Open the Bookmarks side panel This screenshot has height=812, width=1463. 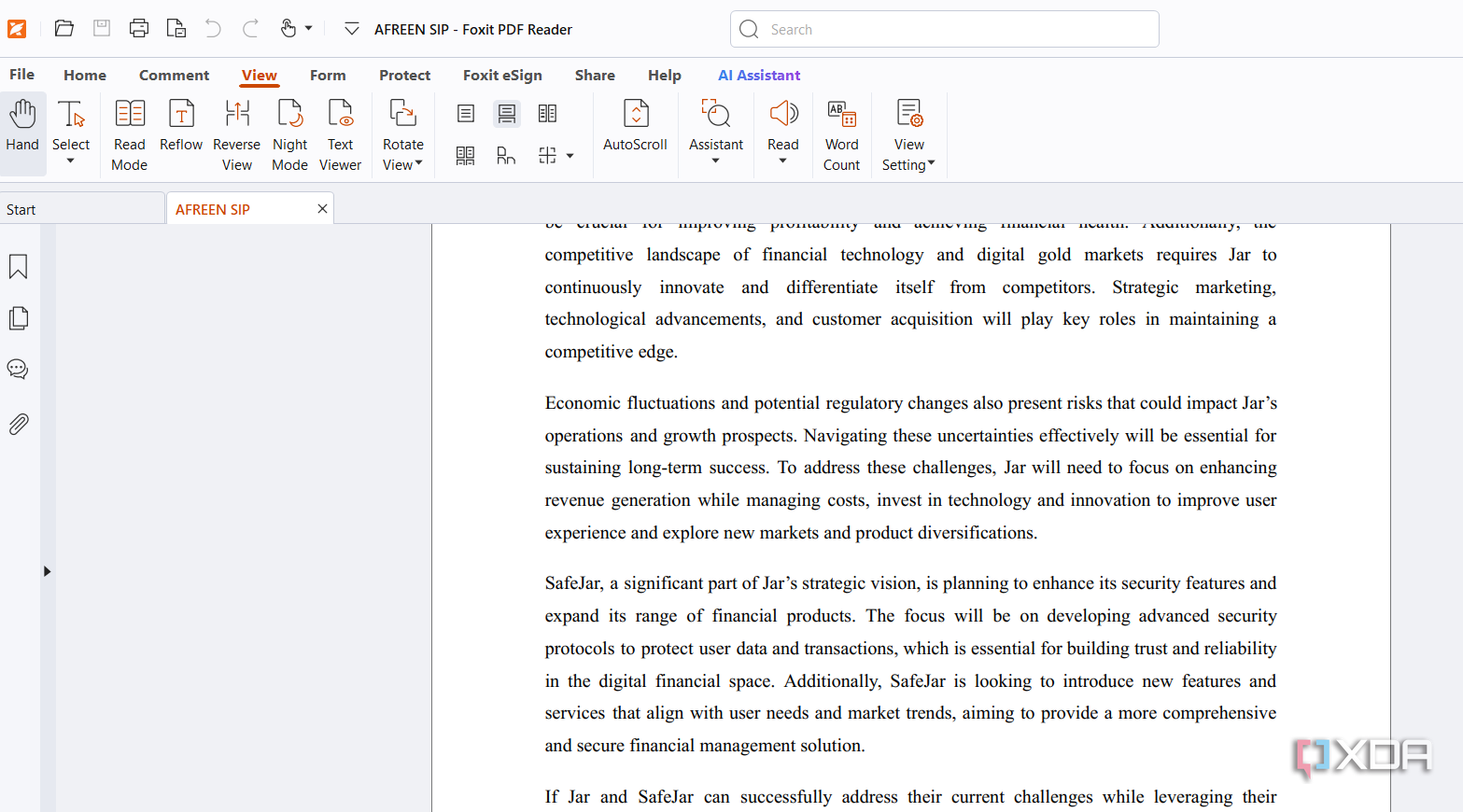point(18,267)
